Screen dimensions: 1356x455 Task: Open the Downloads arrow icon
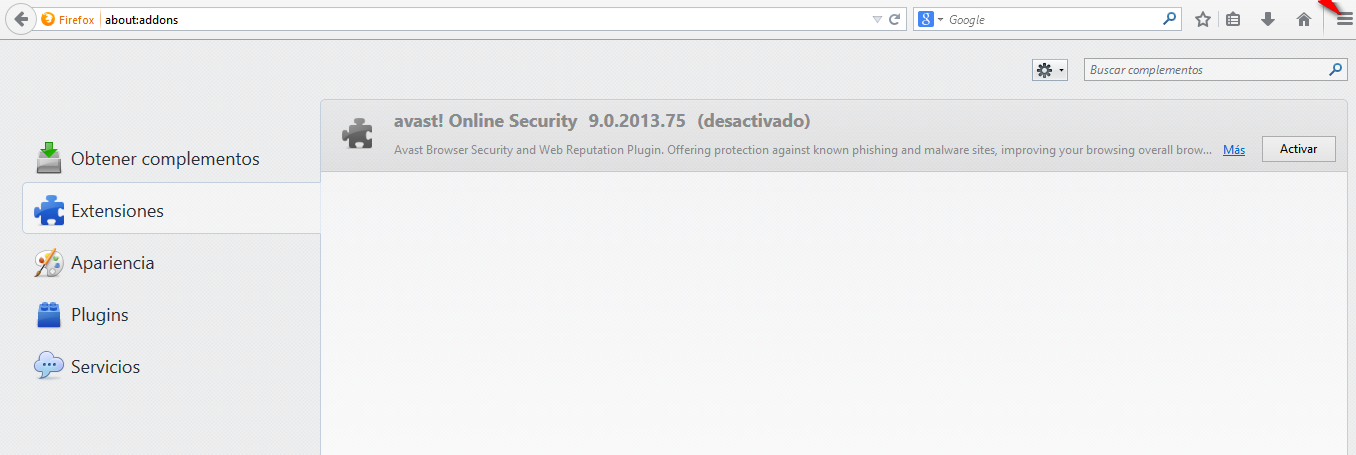tap(1268, 19)
